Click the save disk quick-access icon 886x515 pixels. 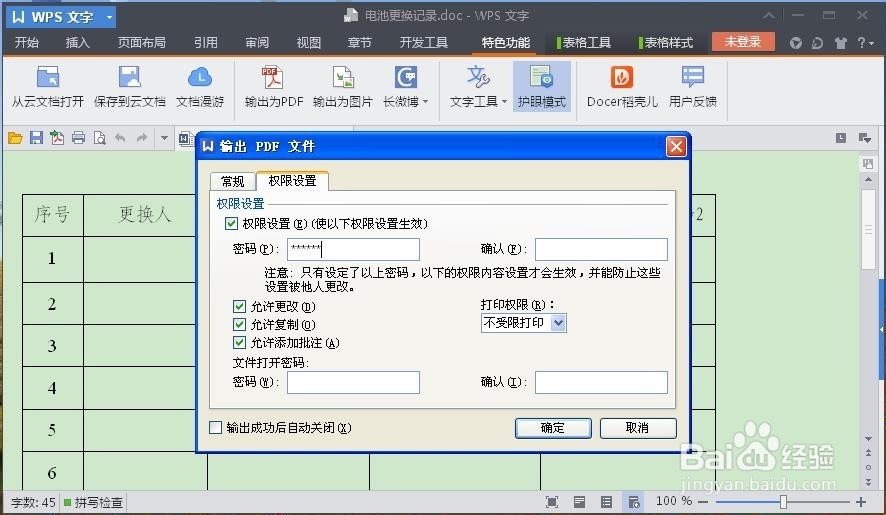point(36,137)
